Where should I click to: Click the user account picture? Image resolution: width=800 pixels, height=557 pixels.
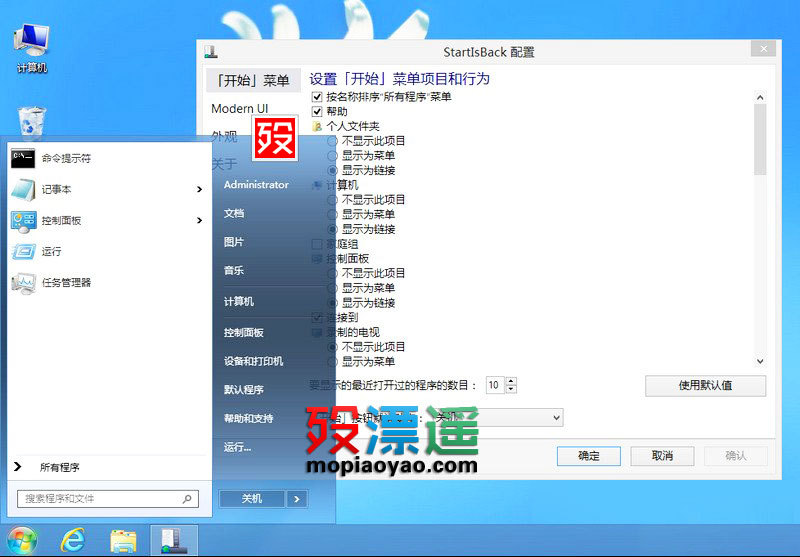point(275,138)
